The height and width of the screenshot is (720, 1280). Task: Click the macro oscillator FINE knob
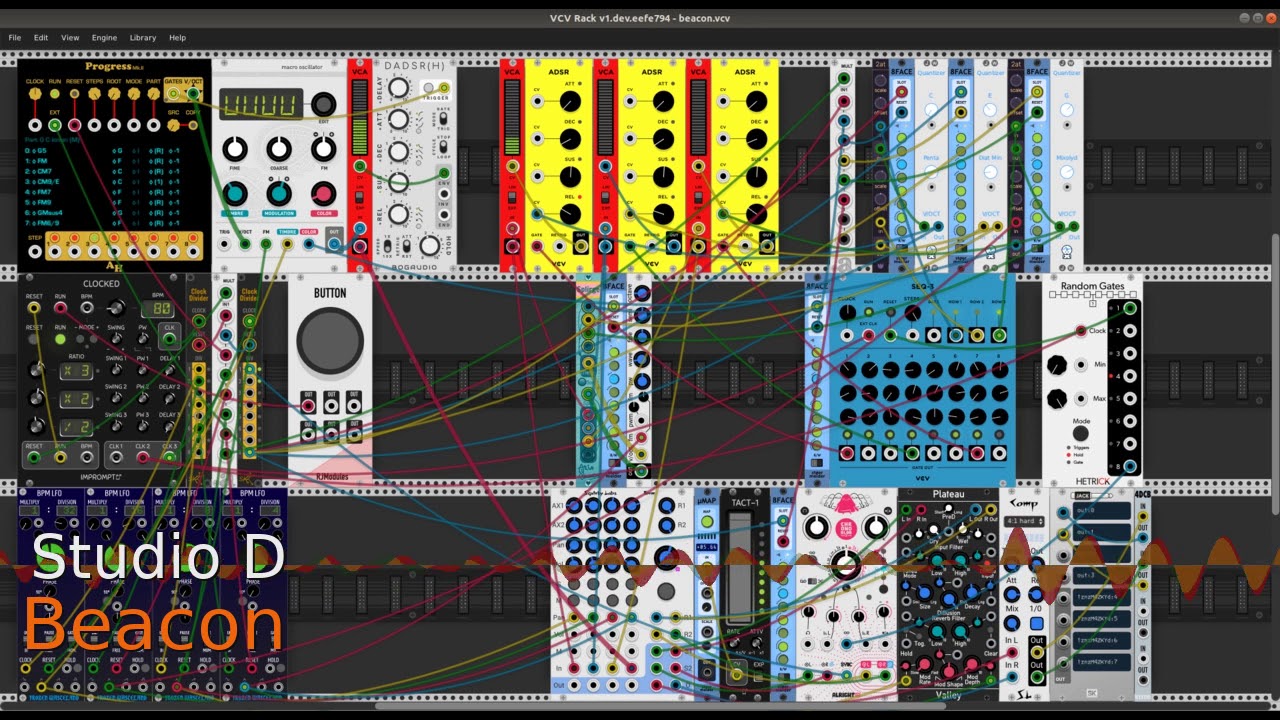(x=235, y=150)
